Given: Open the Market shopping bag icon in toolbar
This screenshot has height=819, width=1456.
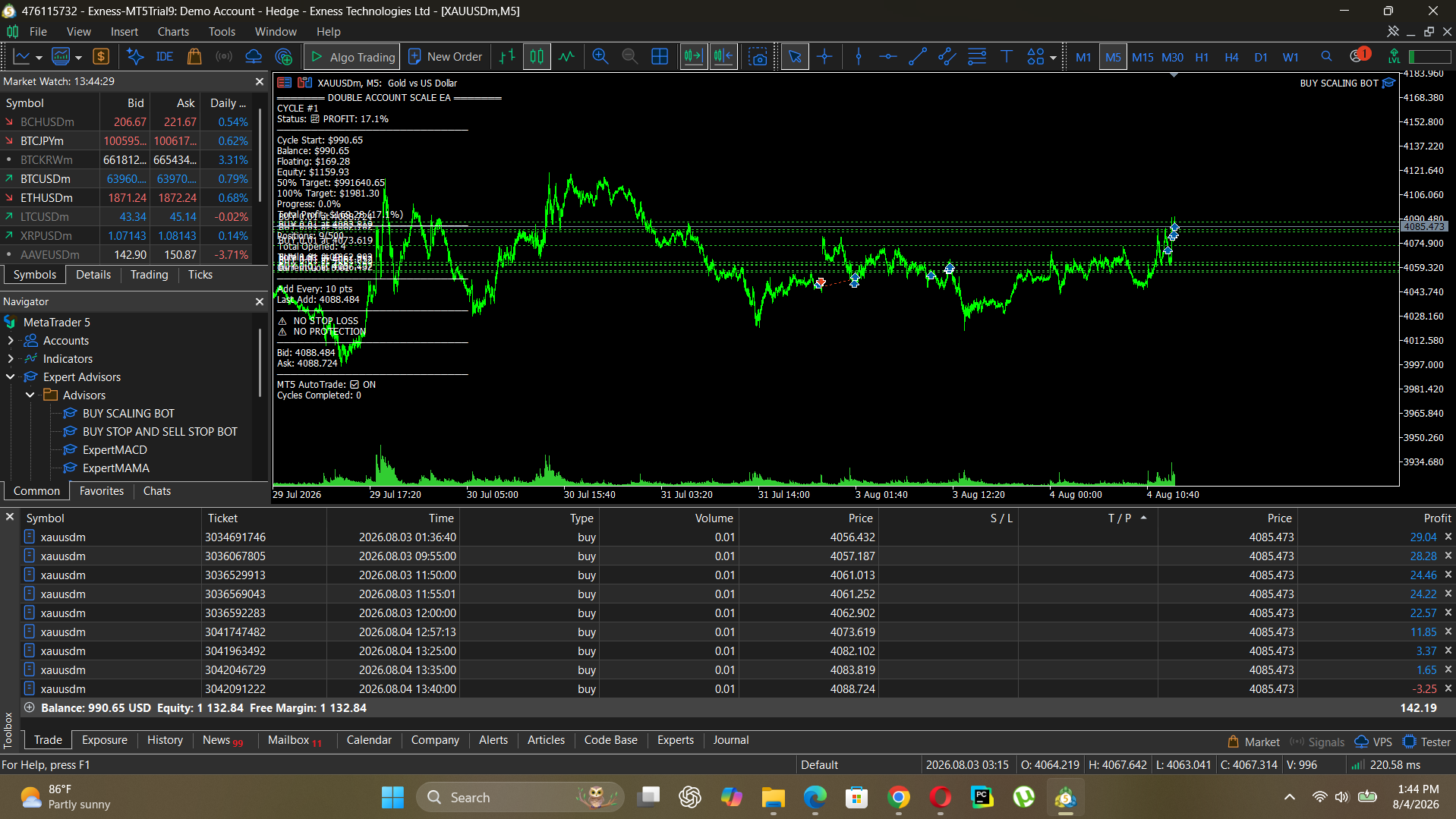Looking at the screenshot, I should [x=194, y=57].
